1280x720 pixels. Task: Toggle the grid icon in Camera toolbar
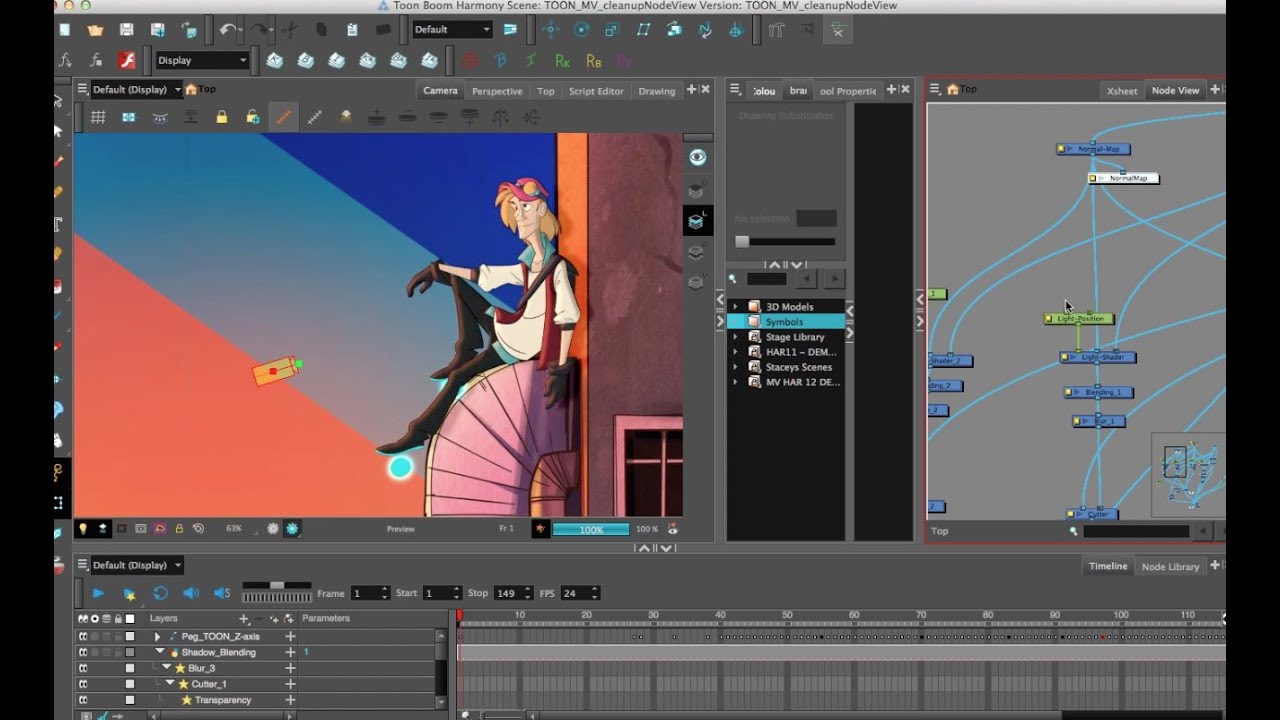pos(98,117)
